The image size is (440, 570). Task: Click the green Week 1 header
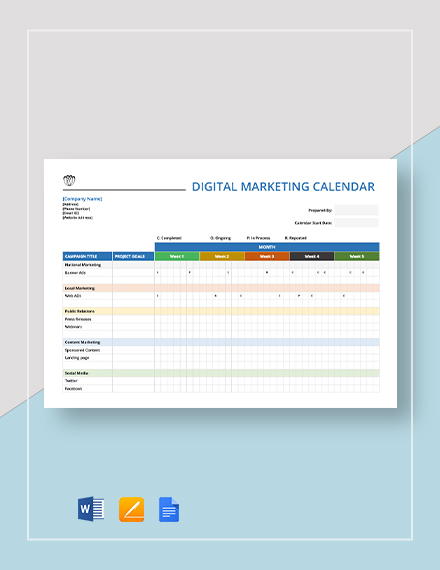point(177,256)
